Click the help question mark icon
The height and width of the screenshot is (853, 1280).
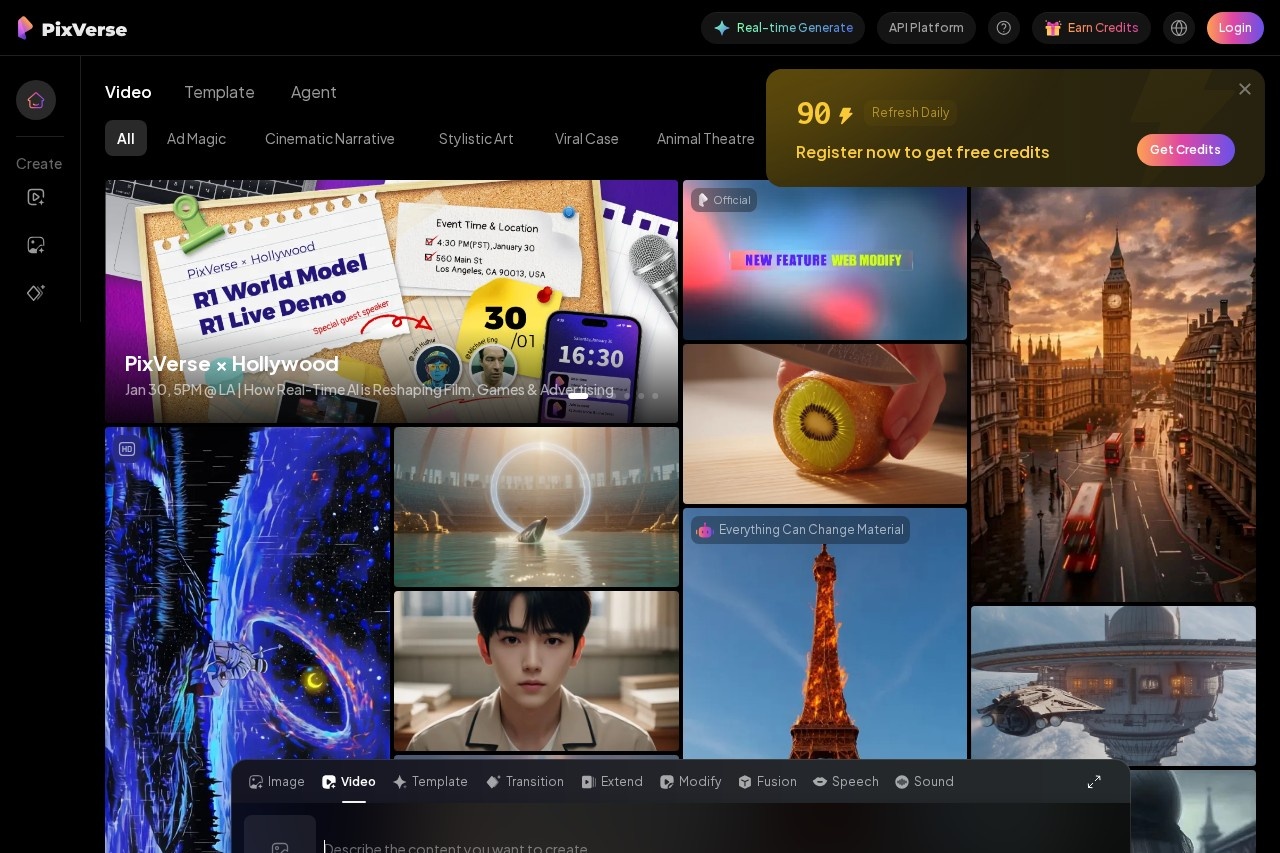[1004, 28]
